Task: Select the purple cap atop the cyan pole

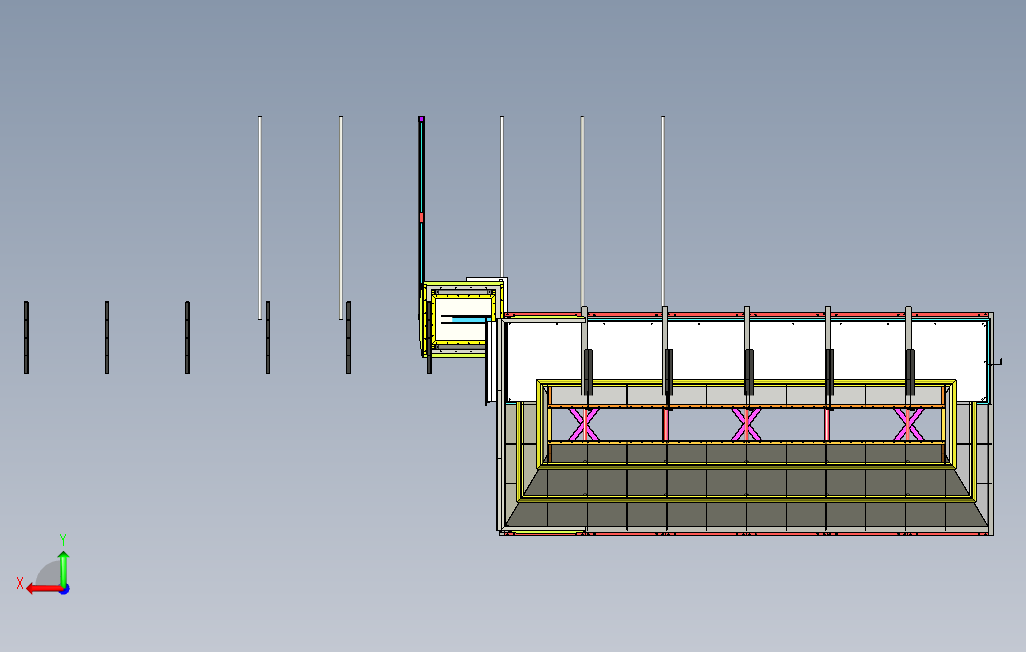Action: (421, 119)
